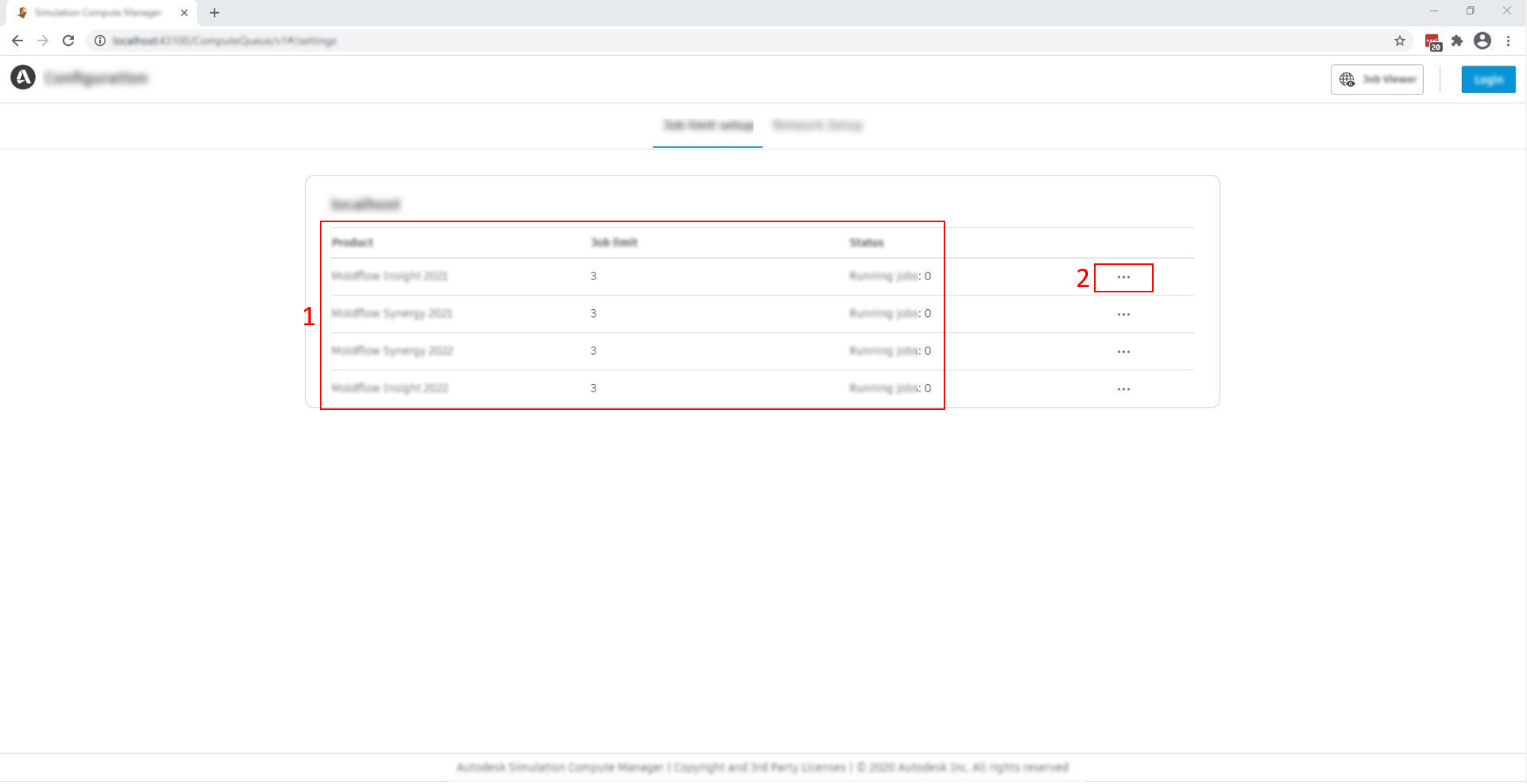Click the job limit value for Moldflow Insight 2021
The image size is (1527, 784).
coord(593,276)
